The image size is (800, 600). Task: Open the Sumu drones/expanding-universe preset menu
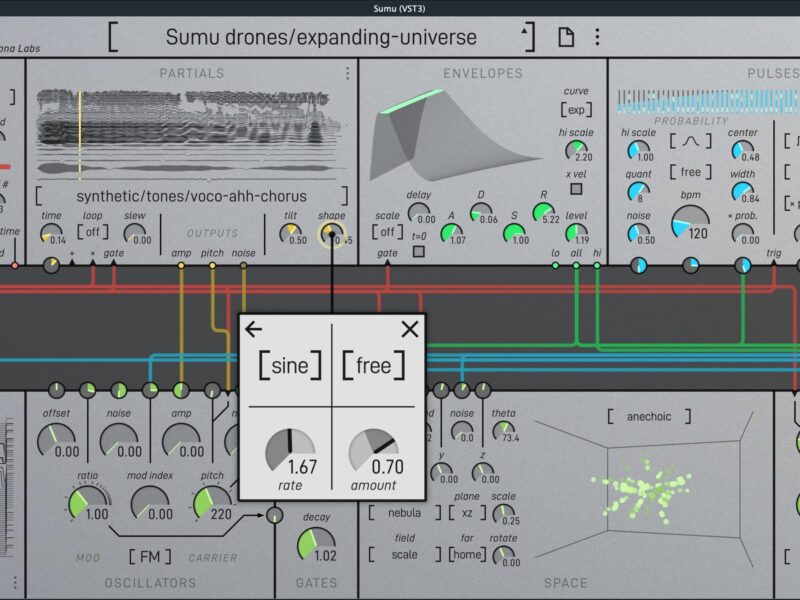click(x=321, y=38)
